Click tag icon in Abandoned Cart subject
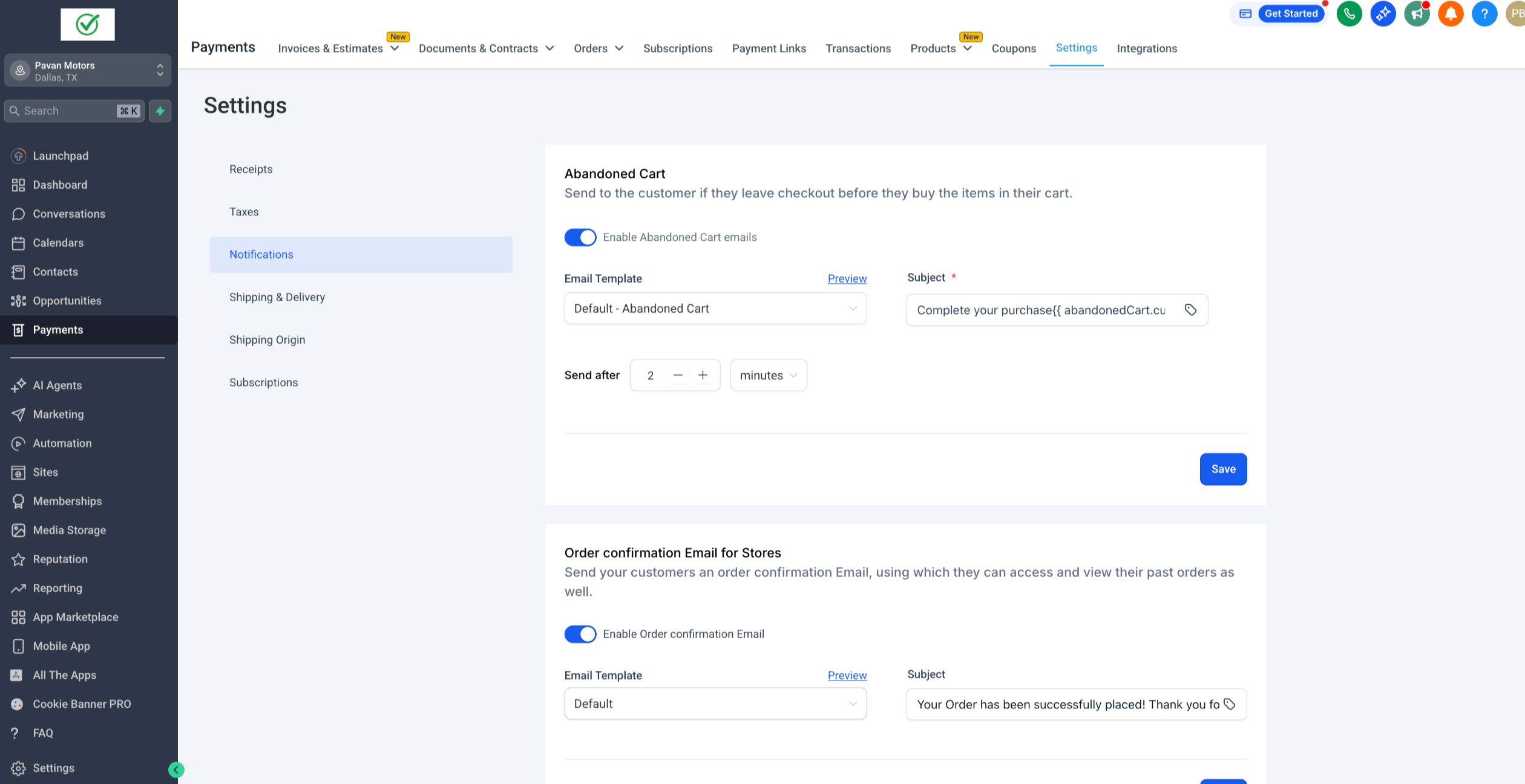1525x784 pixels. [x=1190, y=310]
